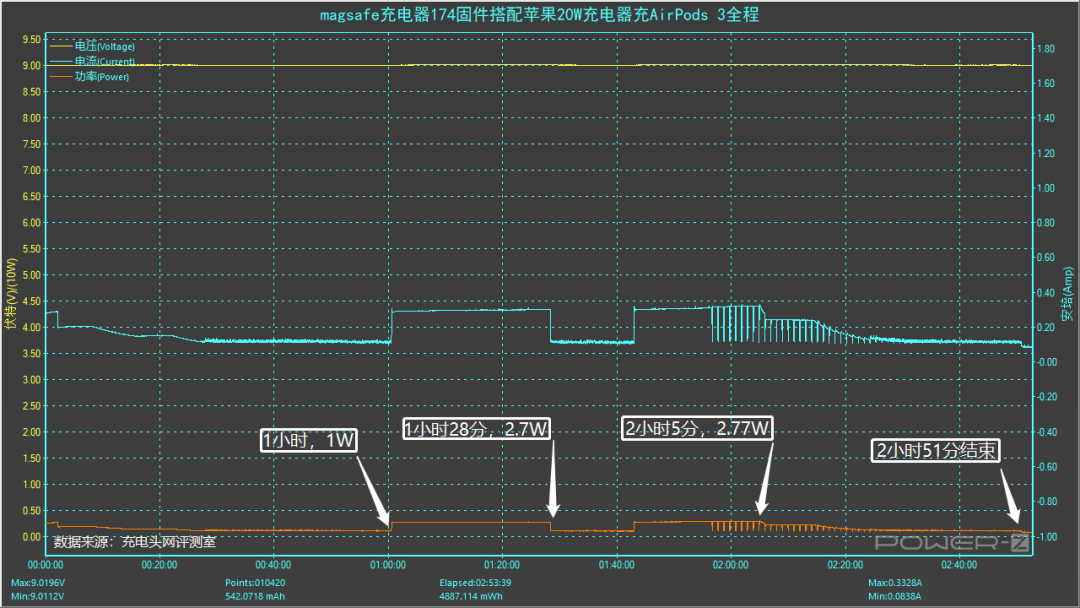
Task: Click the Points:010420 status entry
Action: click(x=255, y=583)
